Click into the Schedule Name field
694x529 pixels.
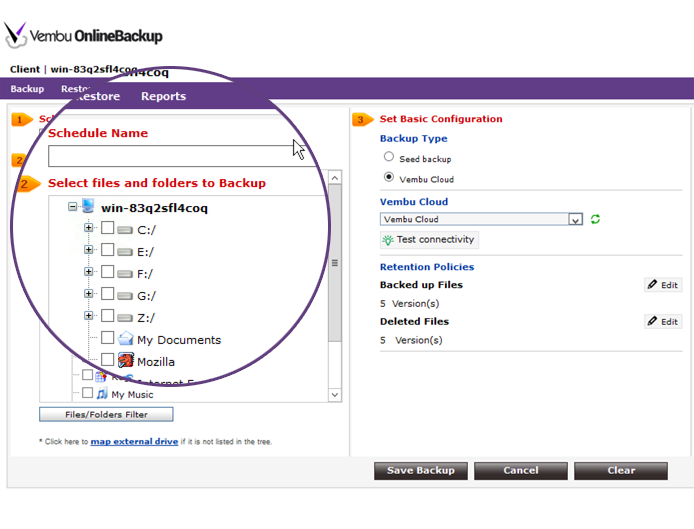coord(181,156)
